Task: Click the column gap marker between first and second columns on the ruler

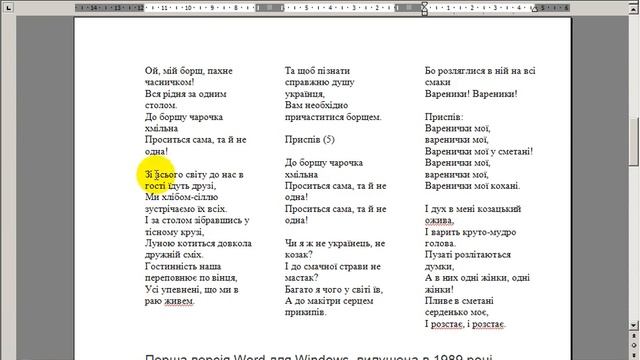Action: coord(269,8)
